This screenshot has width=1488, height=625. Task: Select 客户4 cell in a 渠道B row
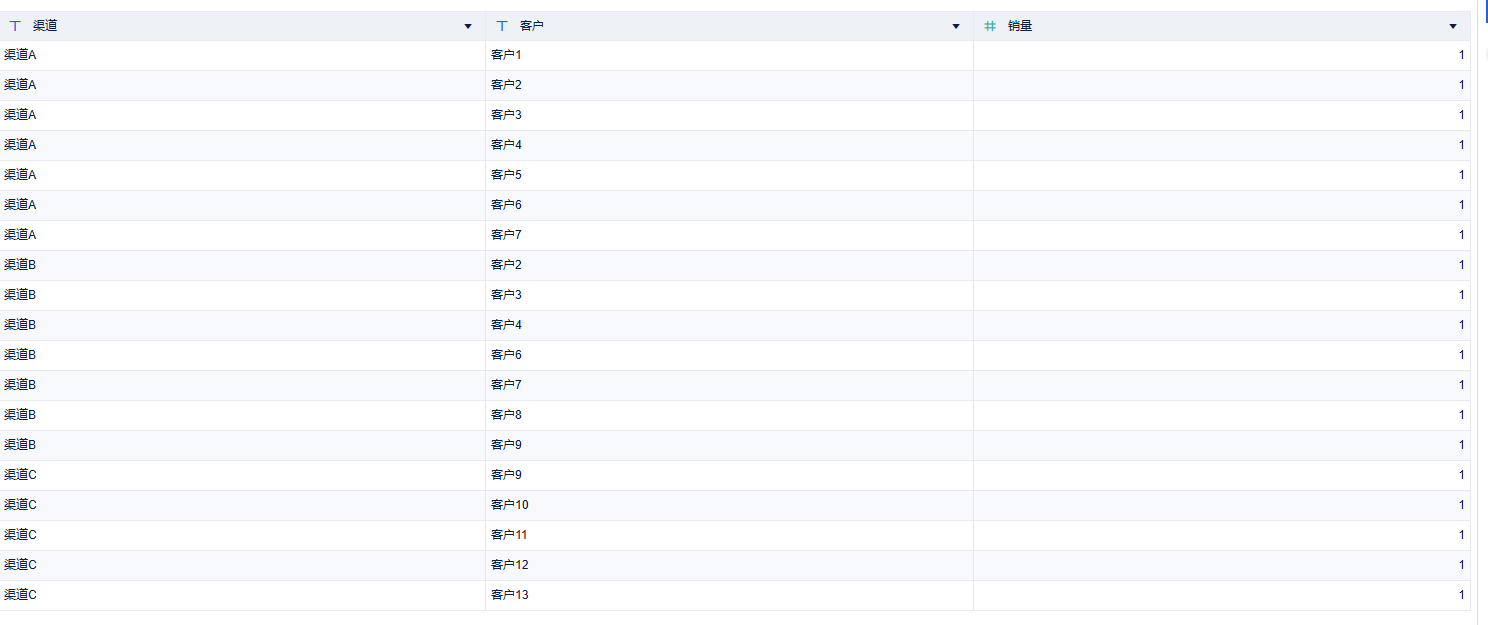729,325
